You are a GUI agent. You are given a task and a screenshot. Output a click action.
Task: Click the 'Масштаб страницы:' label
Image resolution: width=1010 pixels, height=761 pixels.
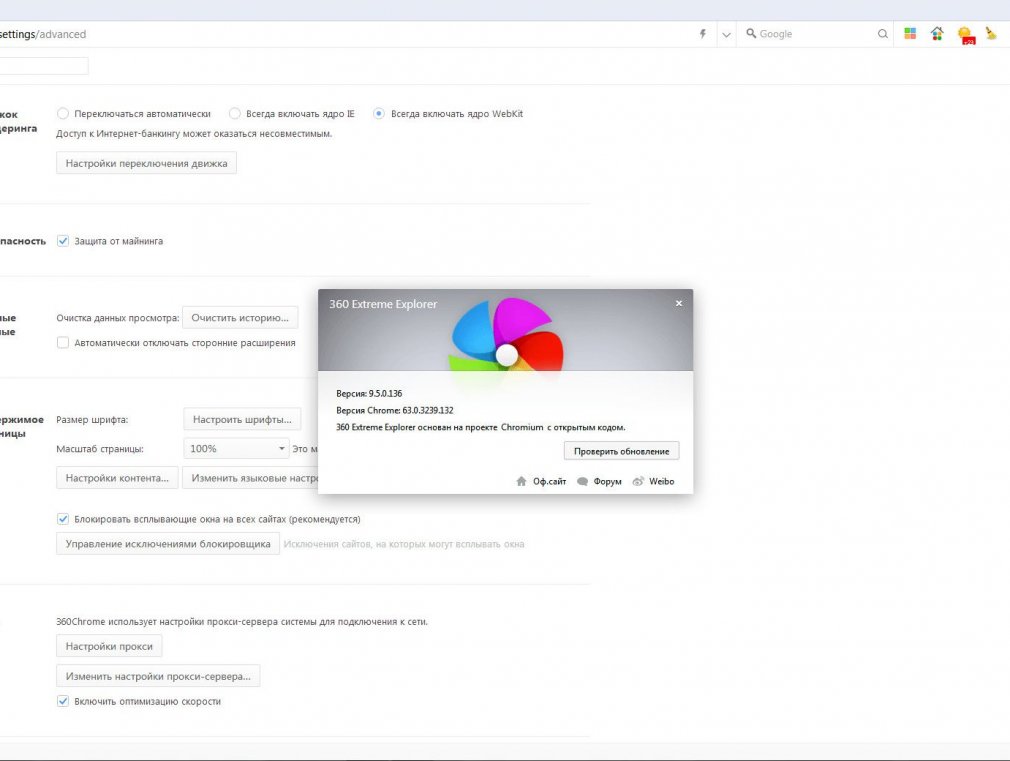point(100,448)
